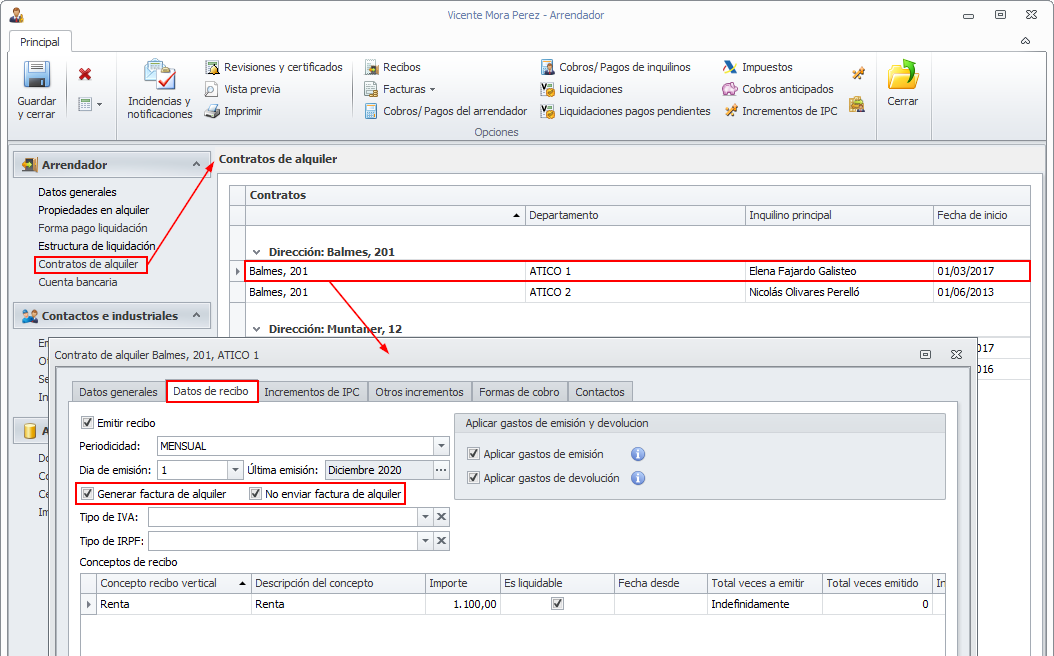Click info icon beside gastos de emisión
The height and width of the screenshot is (656, 1054).
pos(638,454)
